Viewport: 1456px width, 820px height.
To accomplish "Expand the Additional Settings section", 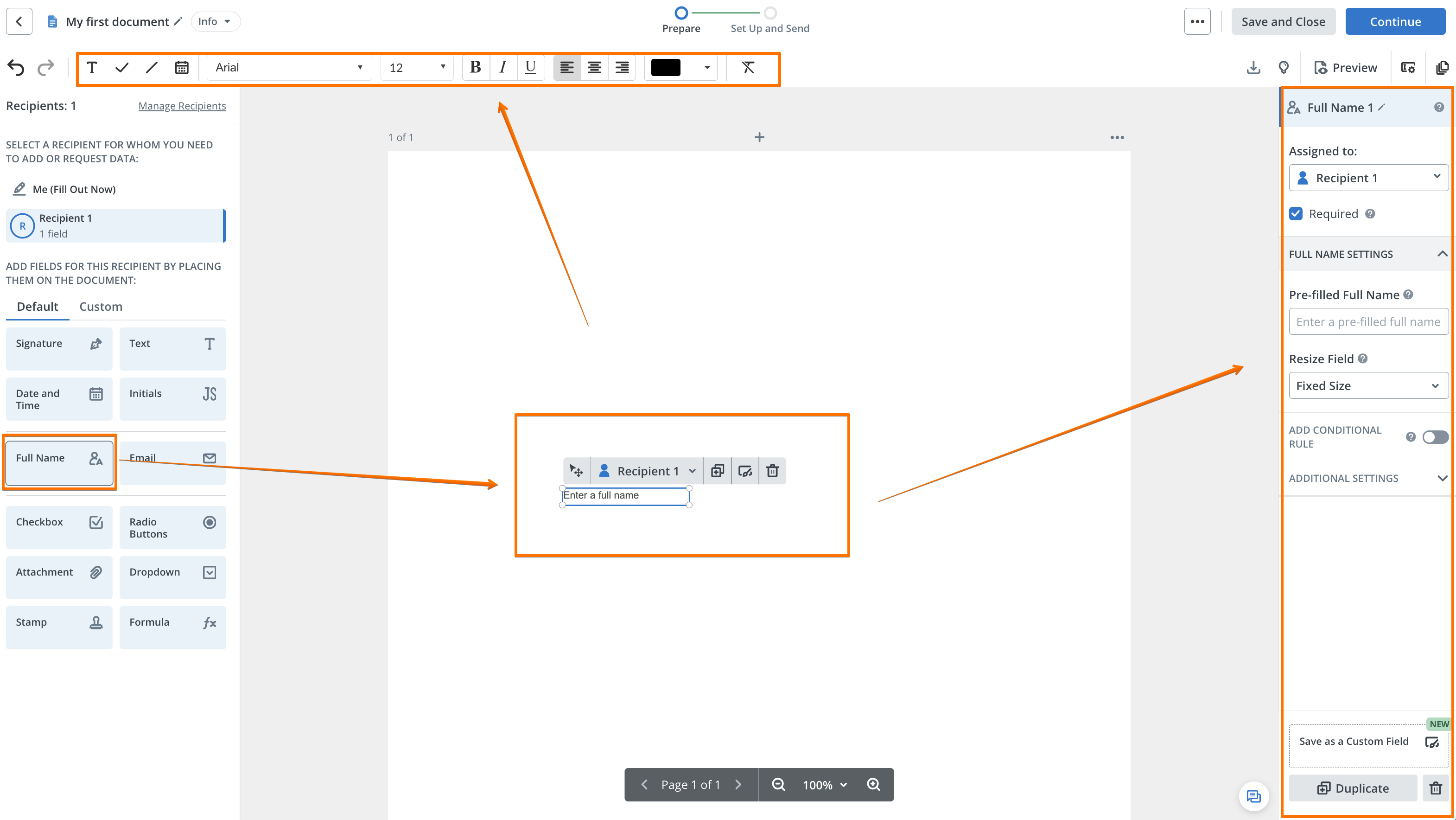I will coord(1368,479).
